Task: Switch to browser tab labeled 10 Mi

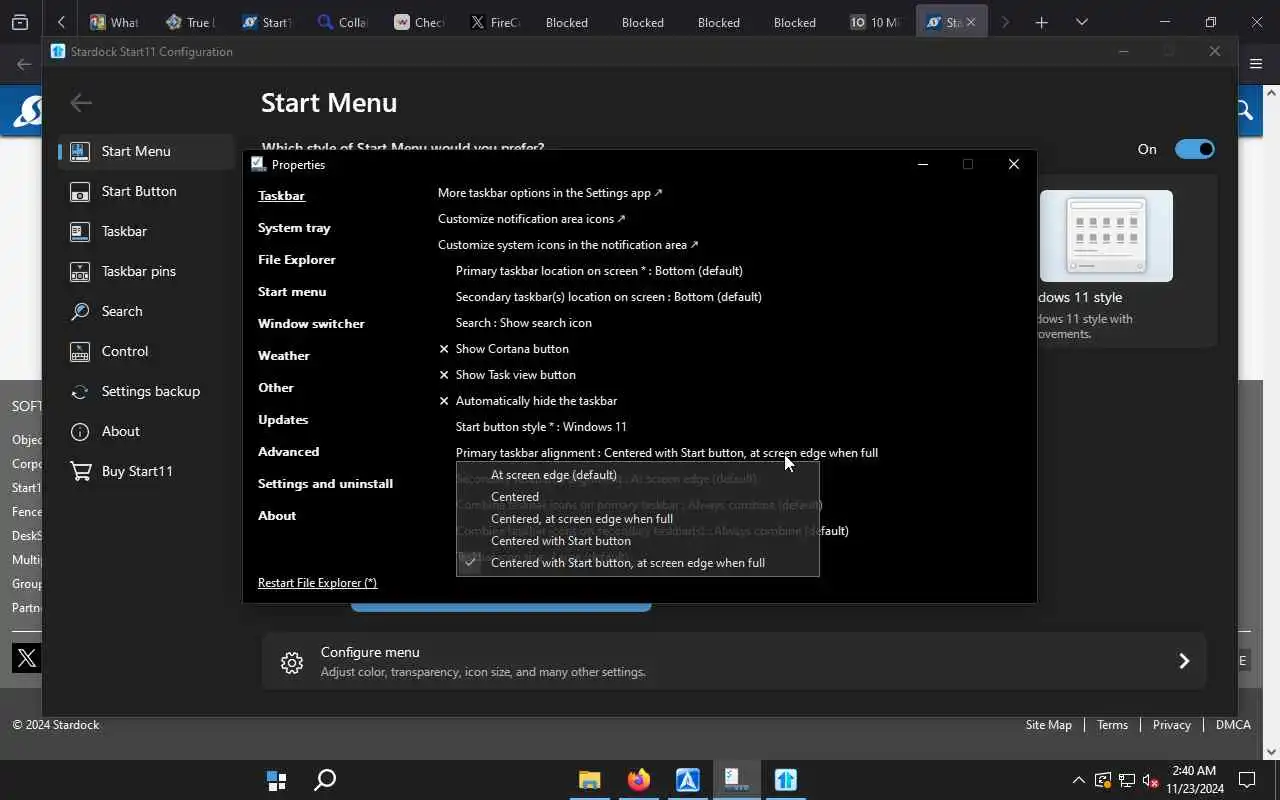Action: [x=874, y=22]
